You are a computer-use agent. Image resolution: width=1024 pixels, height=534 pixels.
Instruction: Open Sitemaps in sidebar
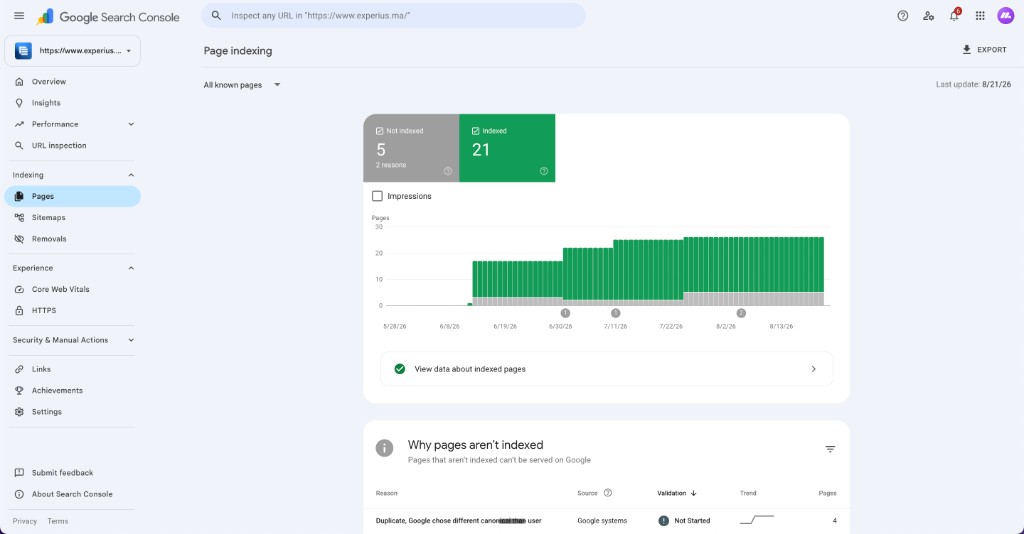point(72,217)
